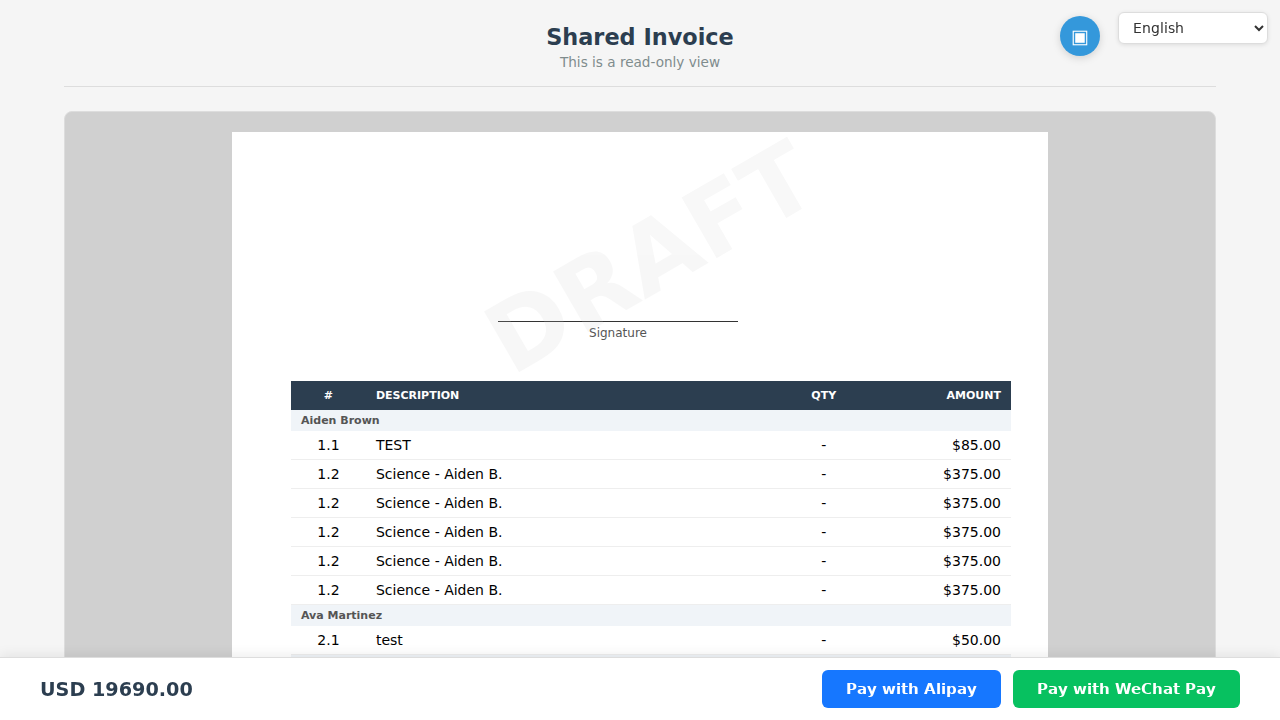Click the AMOUNT column header
This screenshot has width=1280, height=720.
tap(973, 395)
